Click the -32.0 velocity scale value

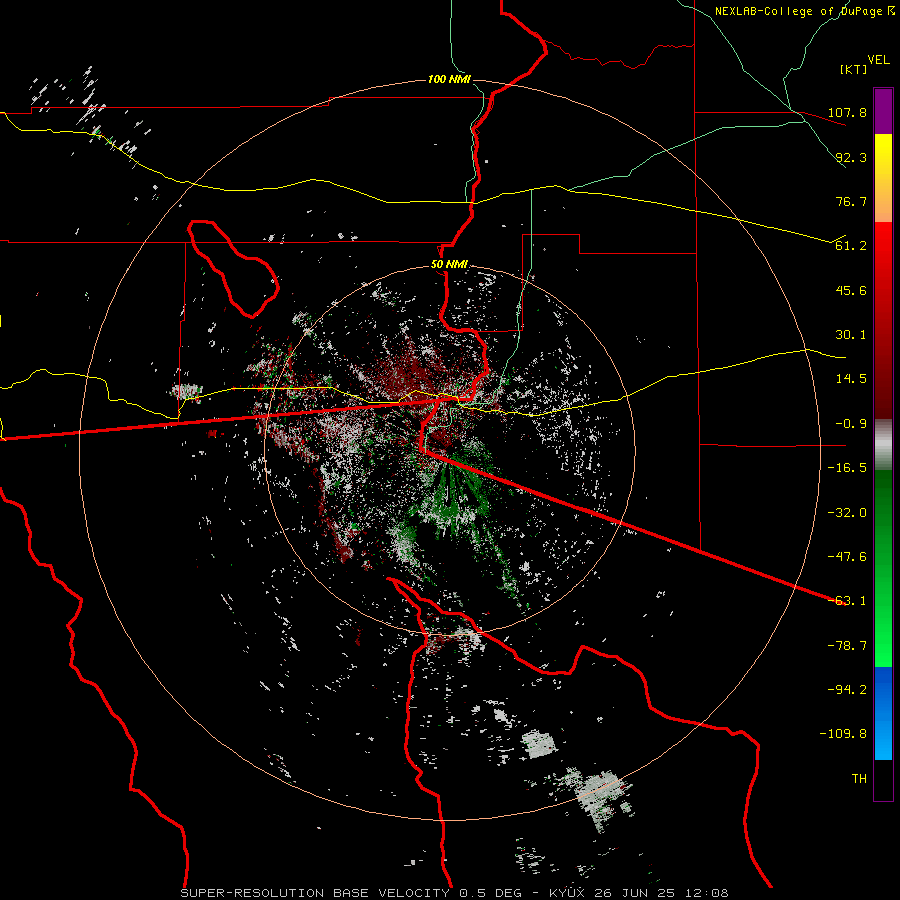[847, 513]
